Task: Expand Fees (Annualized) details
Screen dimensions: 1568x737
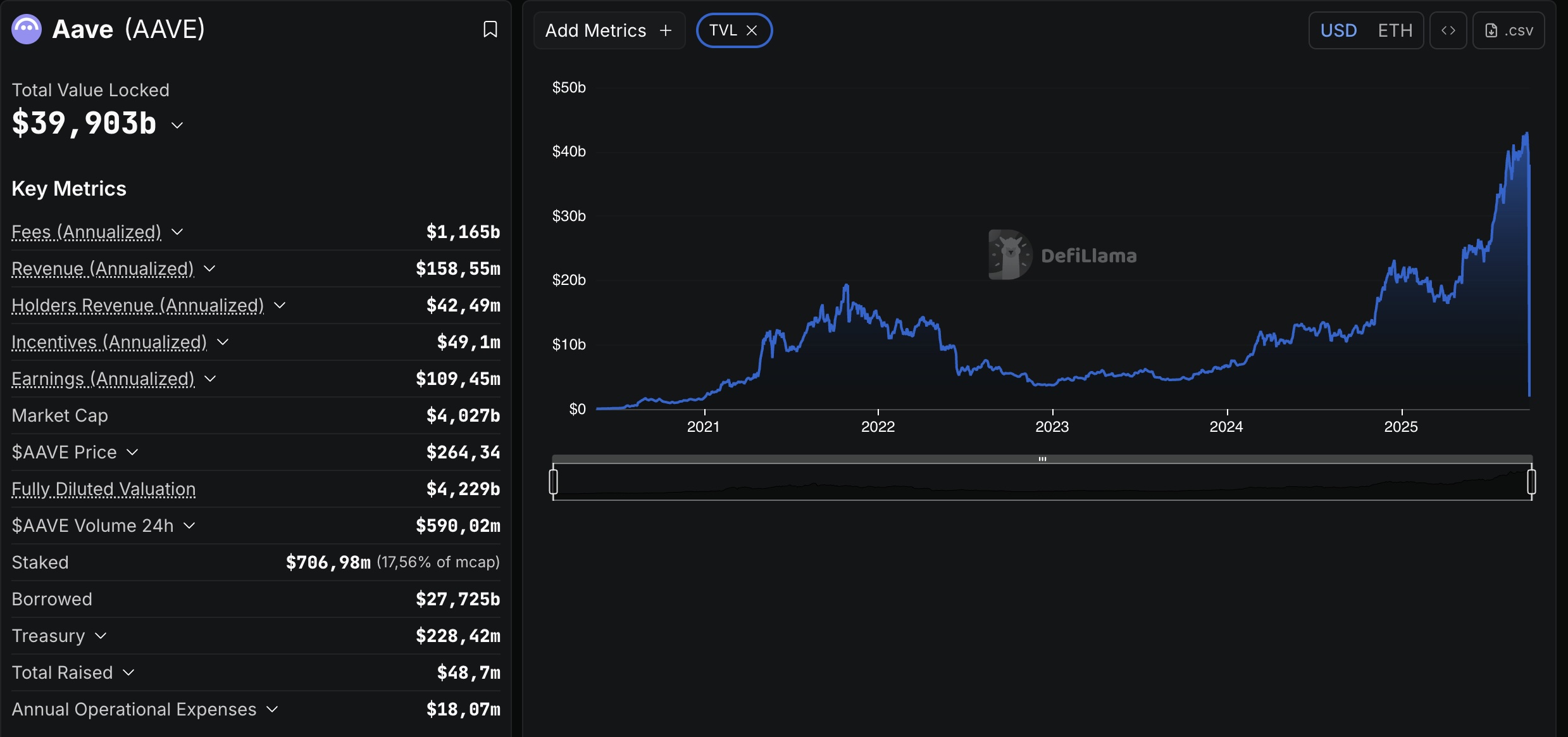Action: (178, 232)
